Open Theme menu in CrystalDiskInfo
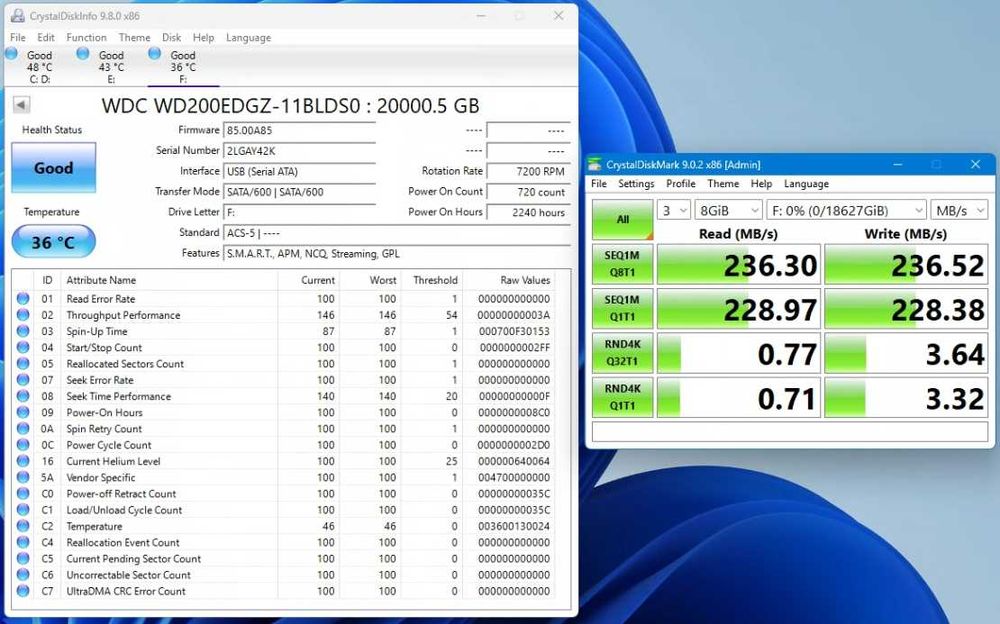 click(134, 38)
